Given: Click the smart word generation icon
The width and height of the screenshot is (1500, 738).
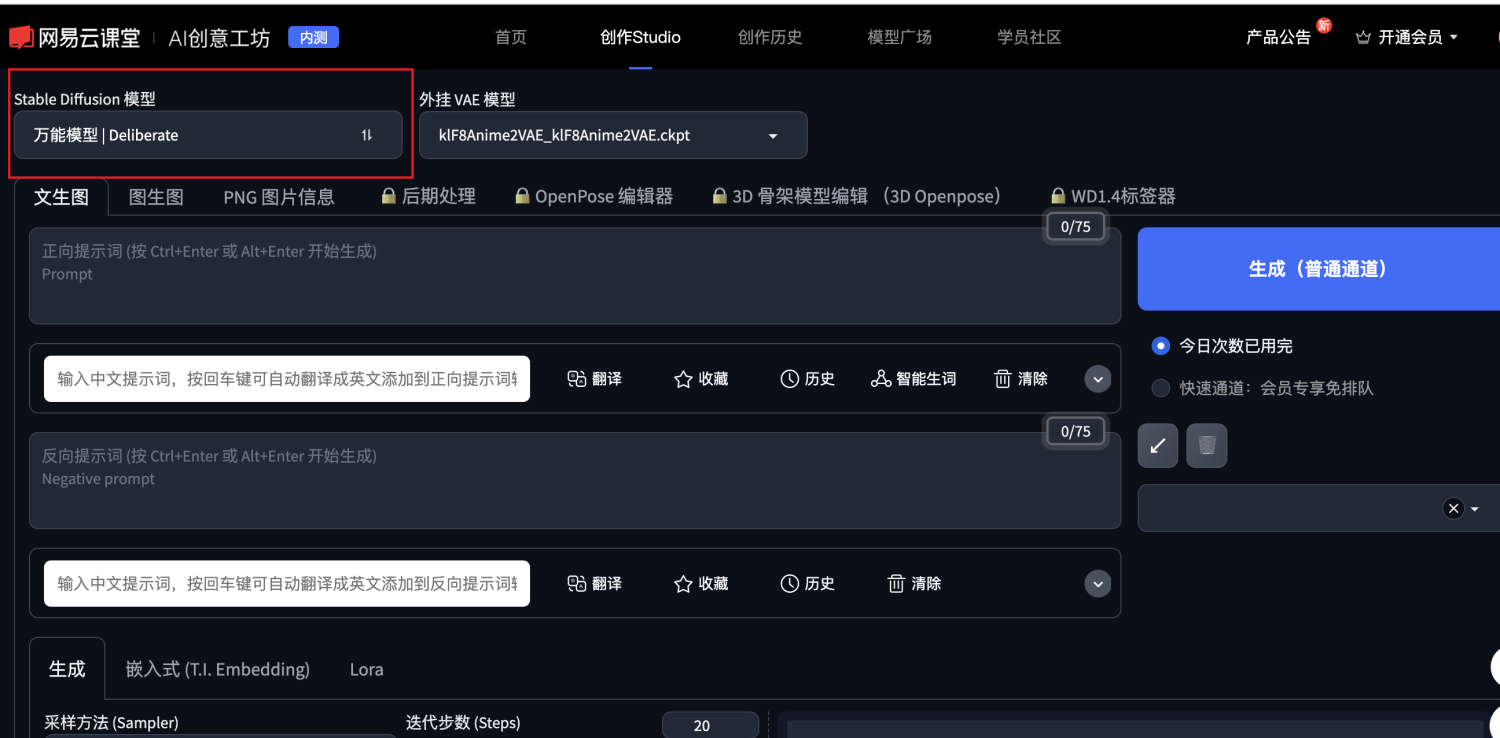Looking at the screenshot, I should [880, 379].
